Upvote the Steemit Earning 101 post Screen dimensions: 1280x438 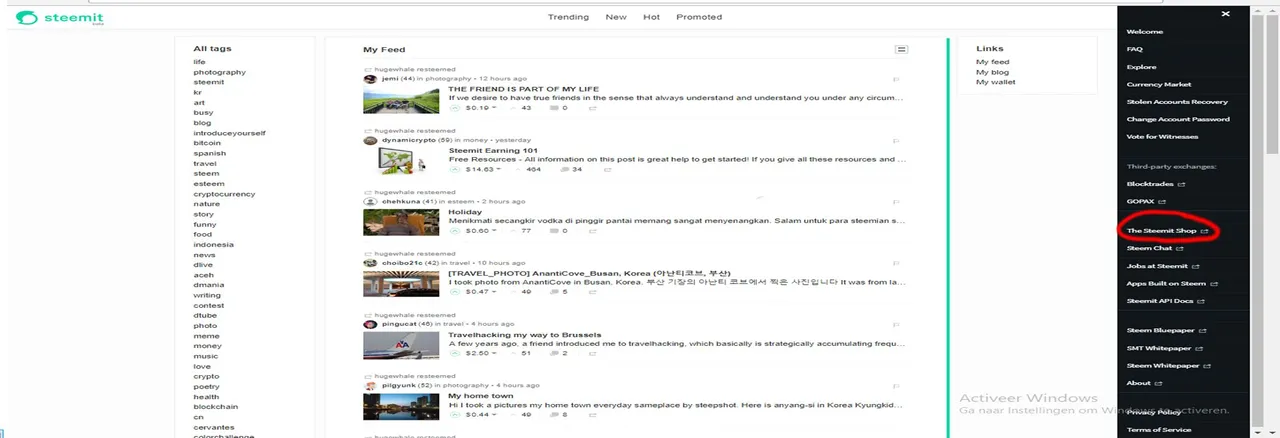[x=455, y=169]
